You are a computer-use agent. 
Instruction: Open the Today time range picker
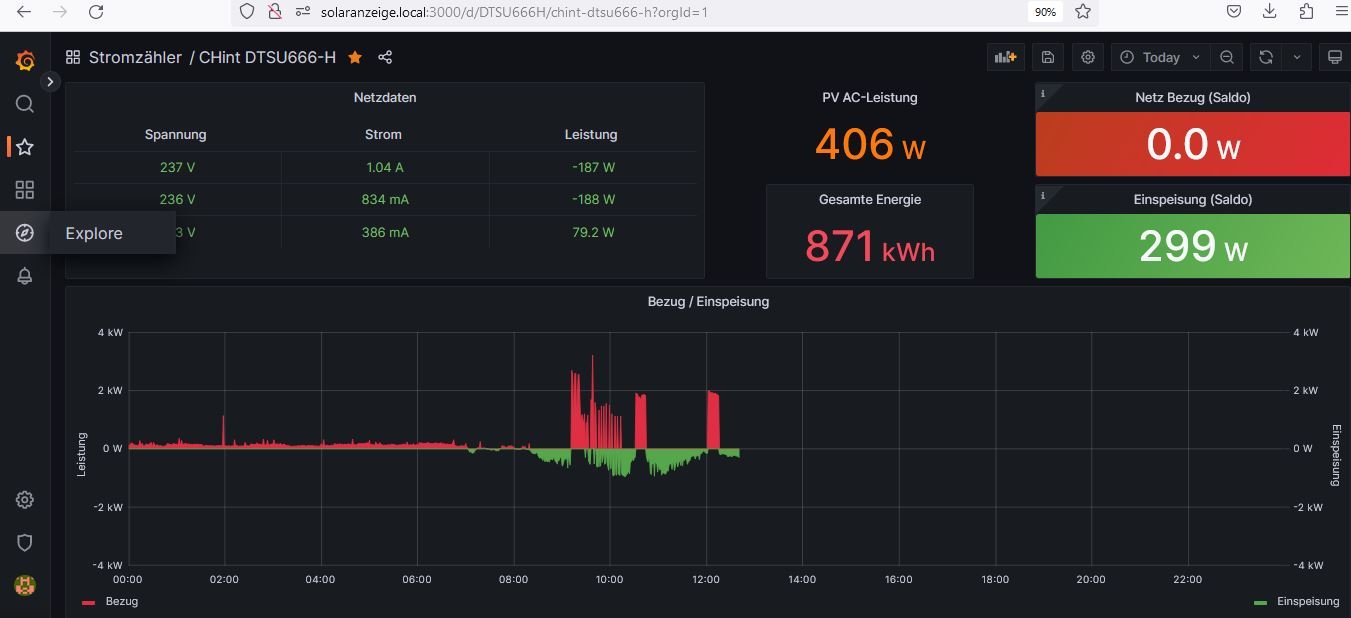[1160, 57]
